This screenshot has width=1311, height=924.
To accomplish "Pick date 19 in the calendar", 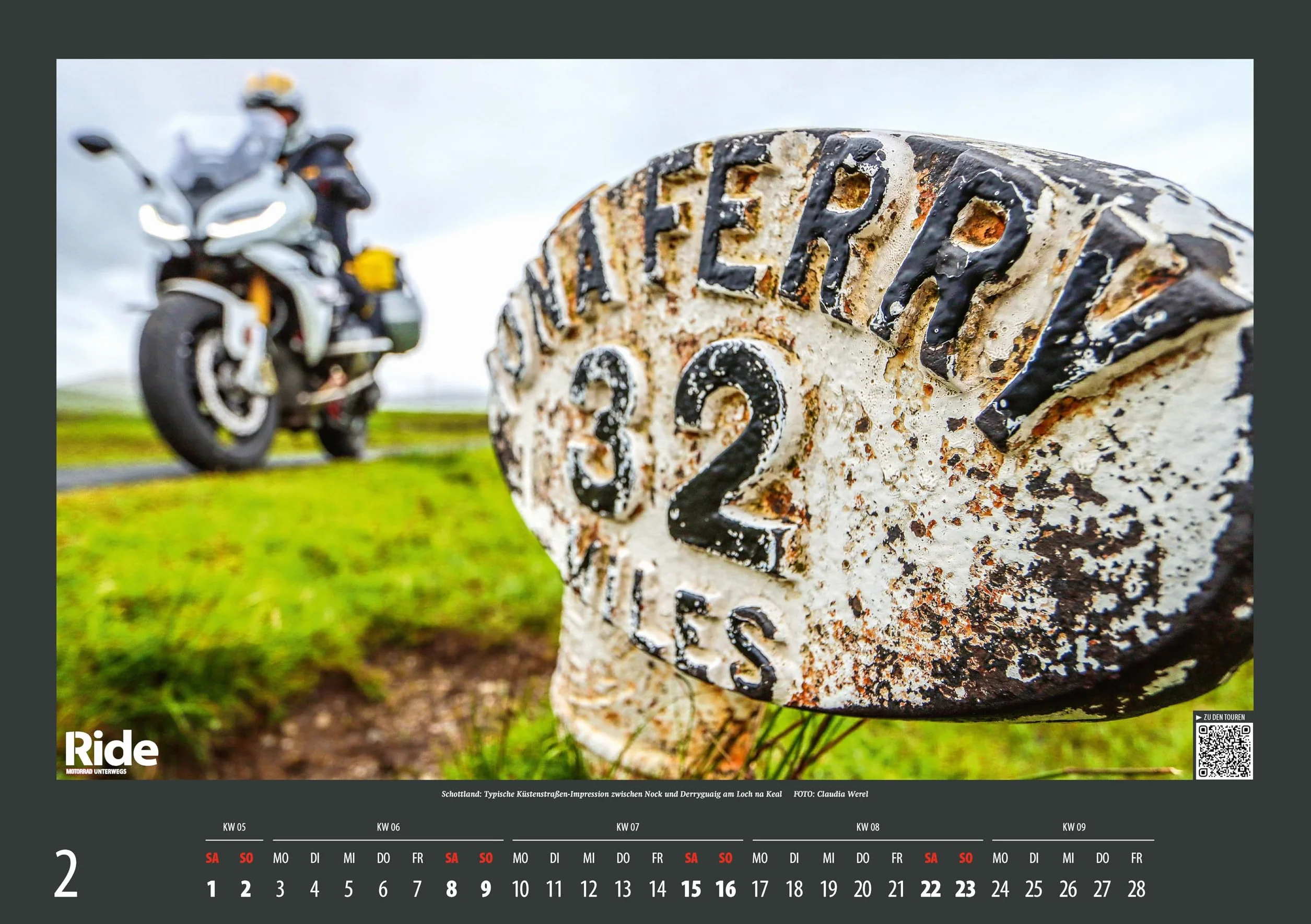I will pyautogui.click(x=828, y=889).
